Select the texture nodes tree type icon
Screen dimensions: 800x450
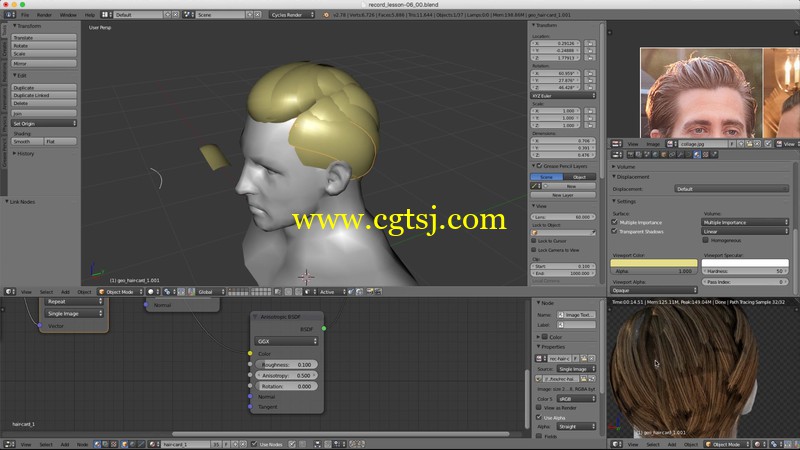pyautogui.click(x=113, y=444)
